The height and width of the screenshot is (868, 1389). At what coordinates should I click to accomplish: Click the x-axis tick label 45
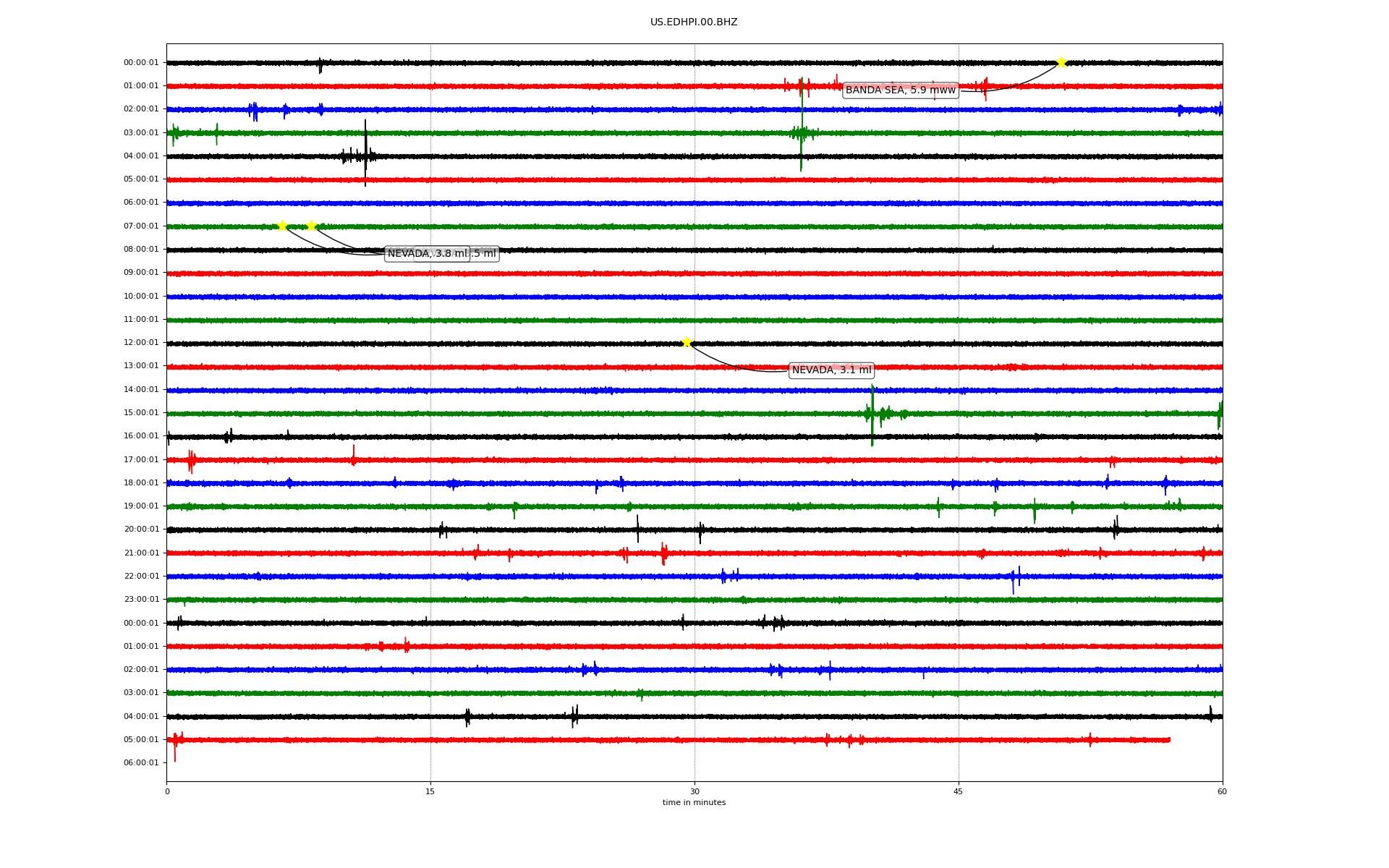pyautogui.click(x=959, y=791)
